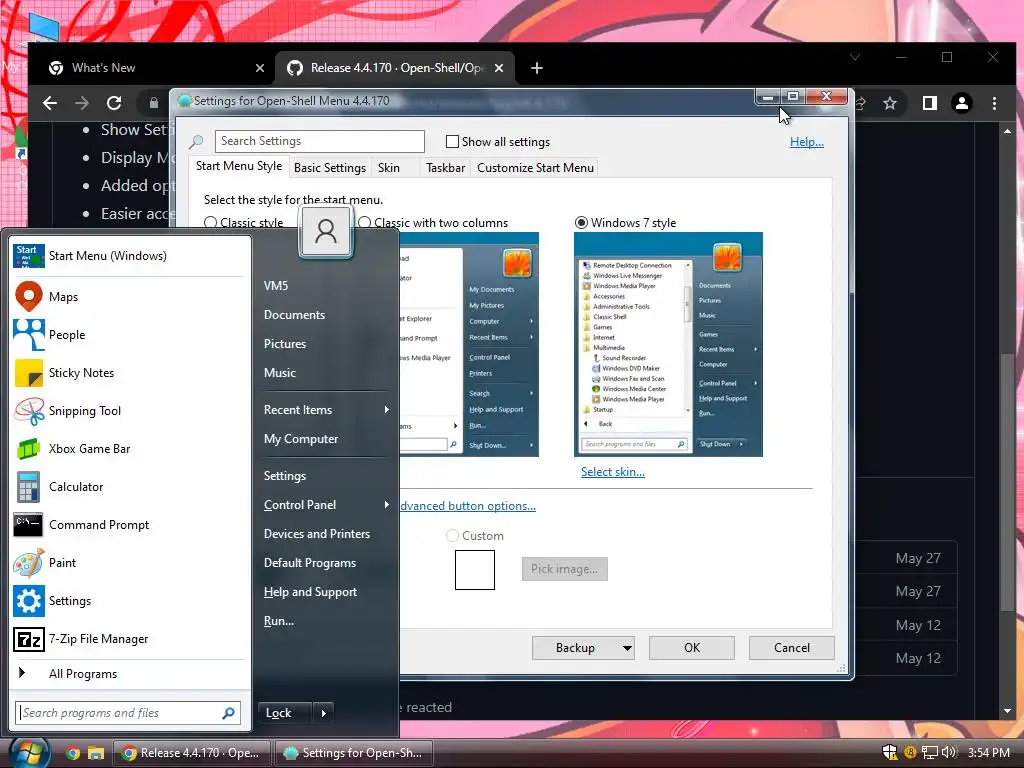Go back in Chrome
The width and height of the screenshot is (1024, 768).
tap(50, 103)
